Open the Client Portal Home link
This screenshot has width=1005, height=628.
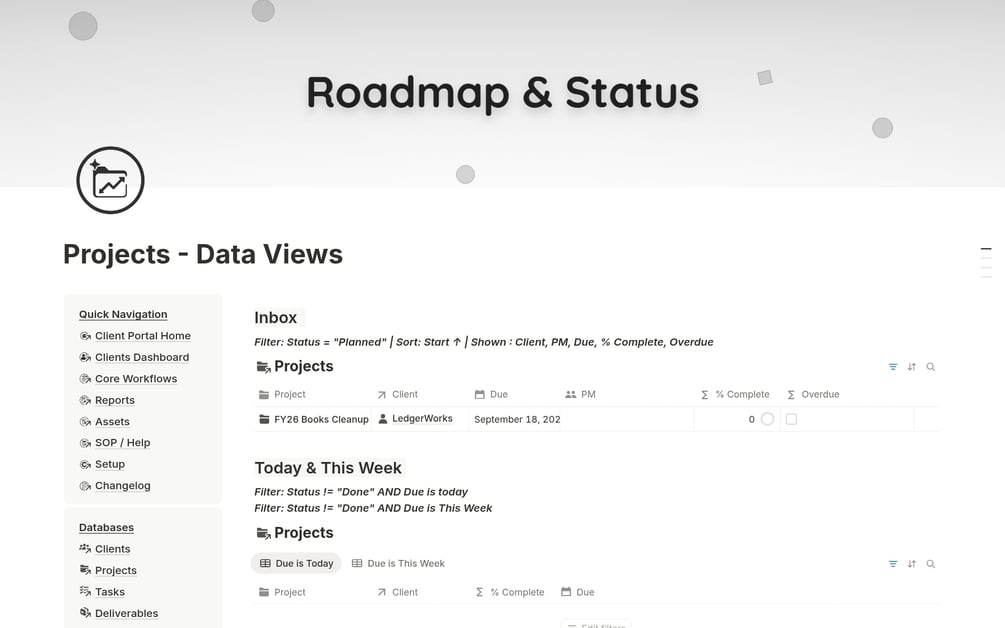(x=142, y=336)
